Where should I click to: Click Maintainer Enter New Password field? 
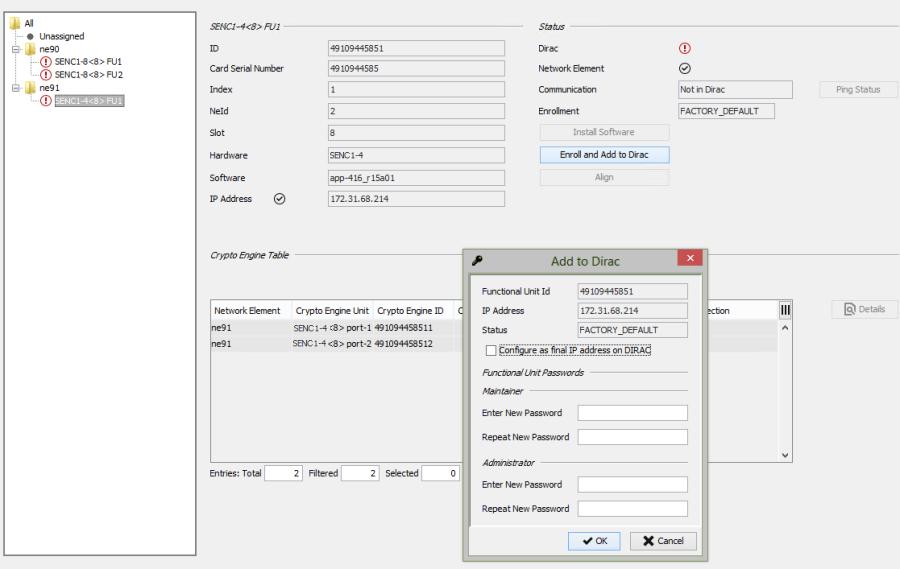(632, 413)
